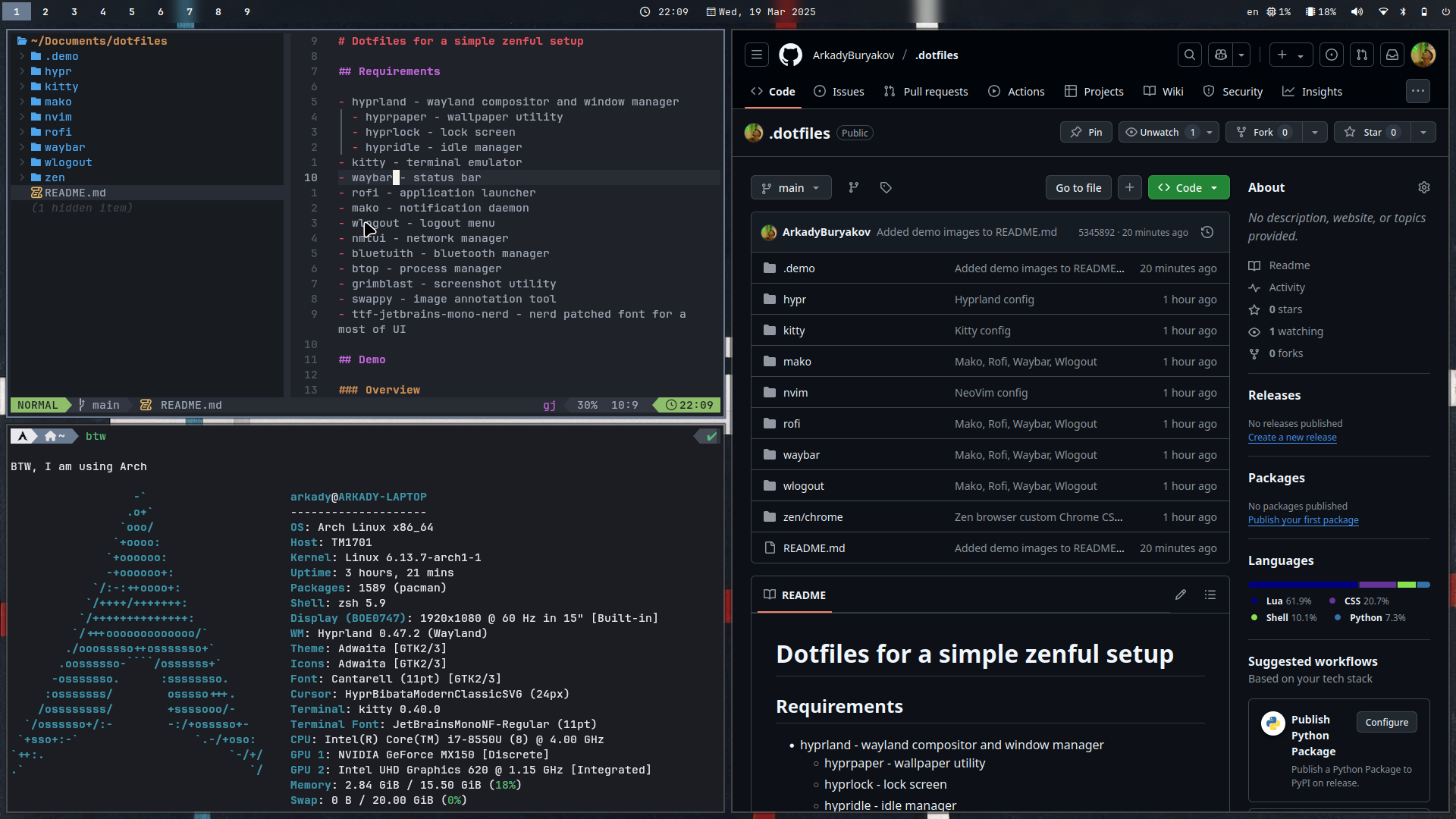
Task: Click the GitHub search icon
Action: (x=1189, y=55)
